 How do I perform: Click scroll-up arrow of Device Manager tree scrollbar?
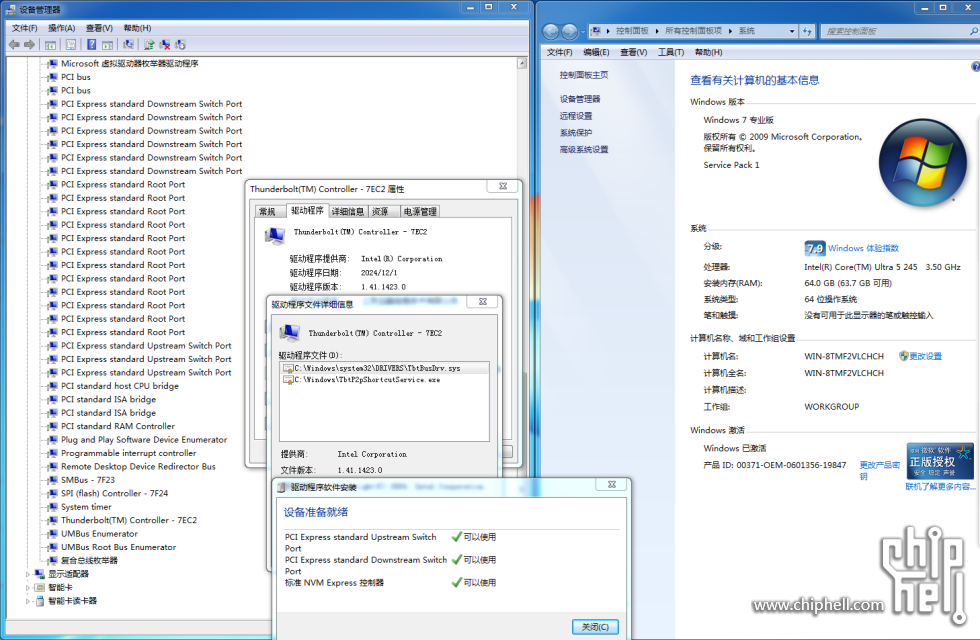pos(522,63)
